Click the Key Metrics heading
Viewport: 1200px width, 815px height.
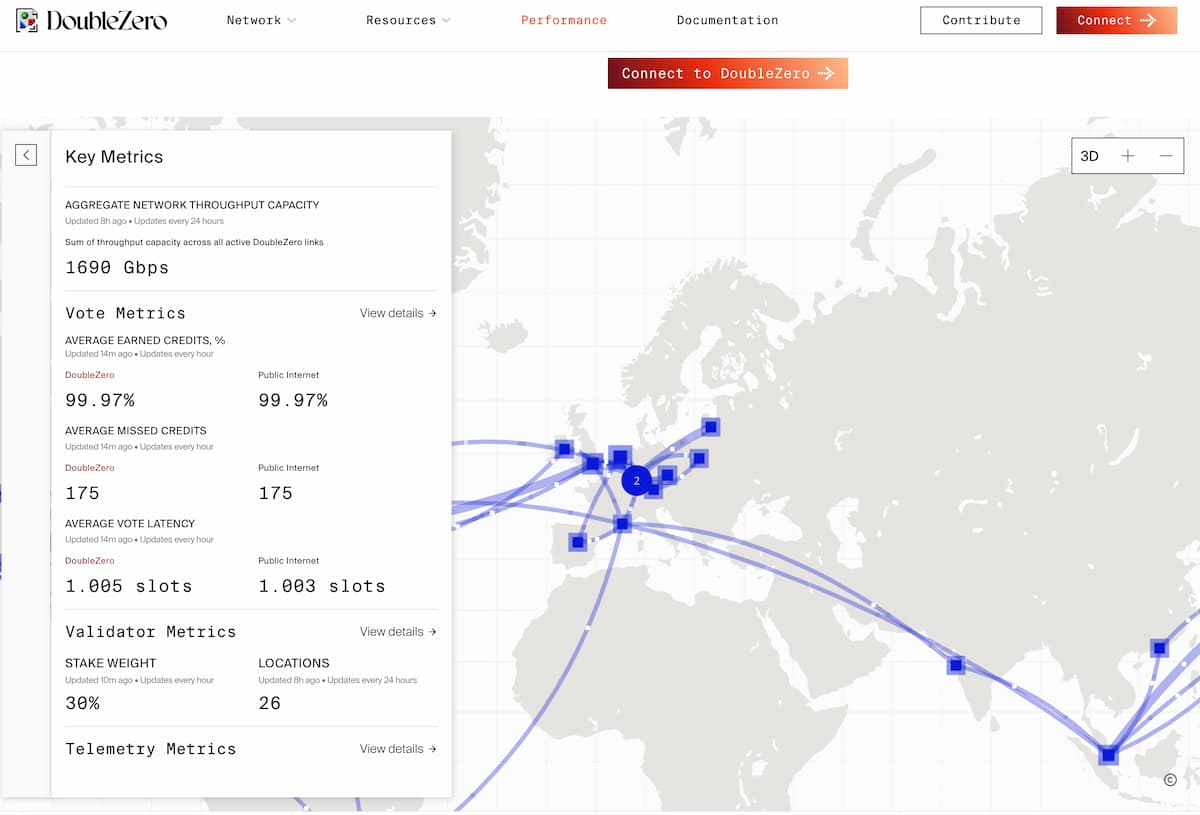click(x=114, y=157)
